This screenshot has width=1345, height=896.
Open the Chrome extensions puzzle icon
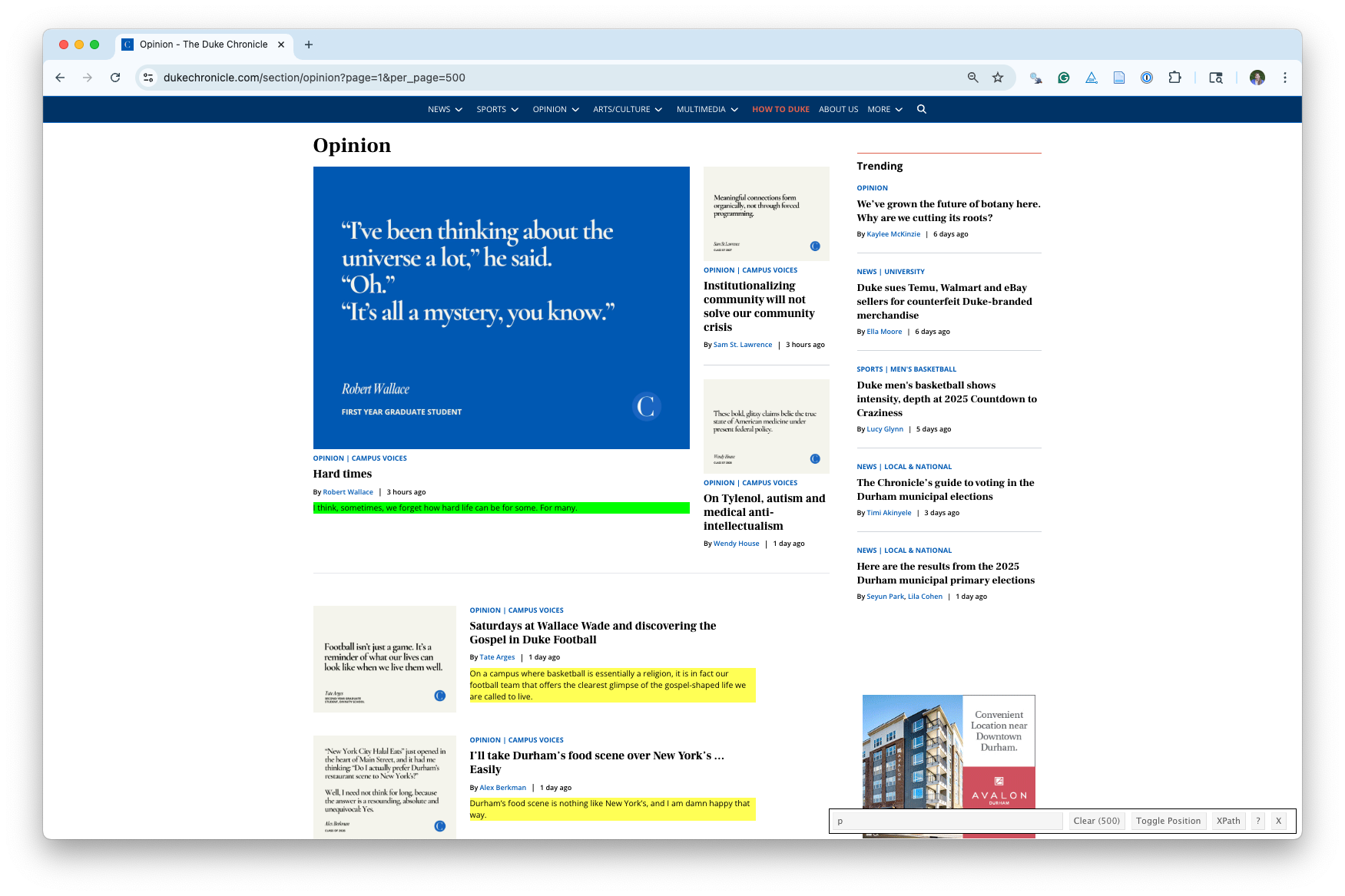[x=1174, y=78]
